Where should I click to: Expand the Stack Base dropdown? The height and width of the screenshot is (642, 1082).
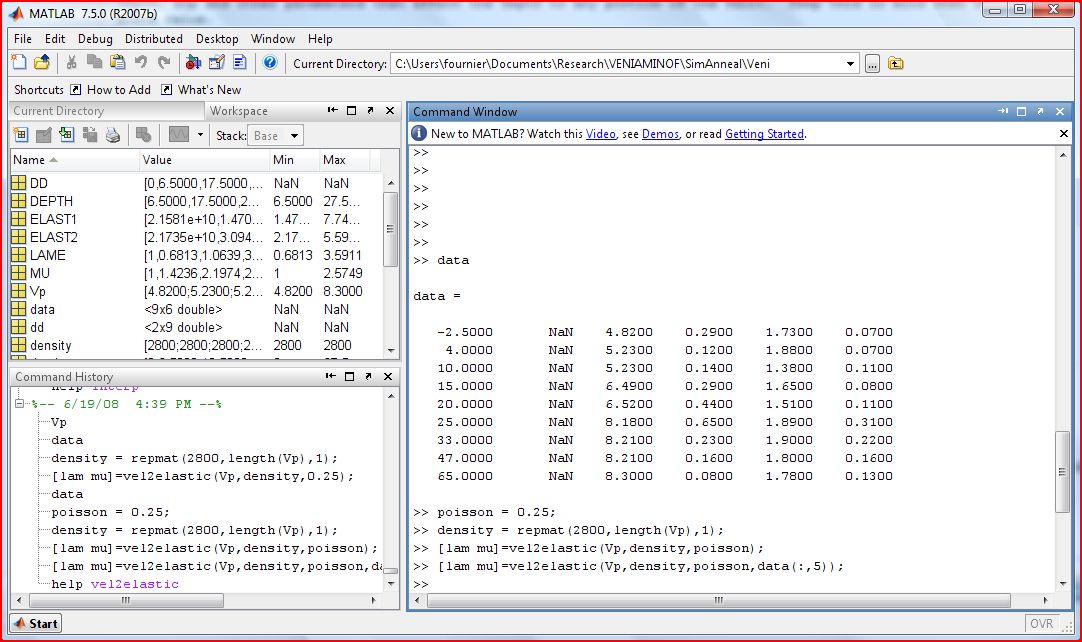coord(294,136)
